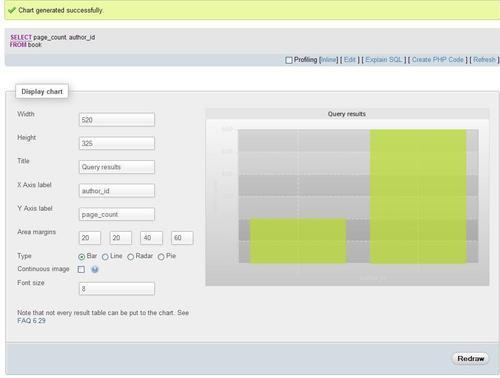Click the tall green bar in chart
500x378 pixels.
click(x=418, y=196)
